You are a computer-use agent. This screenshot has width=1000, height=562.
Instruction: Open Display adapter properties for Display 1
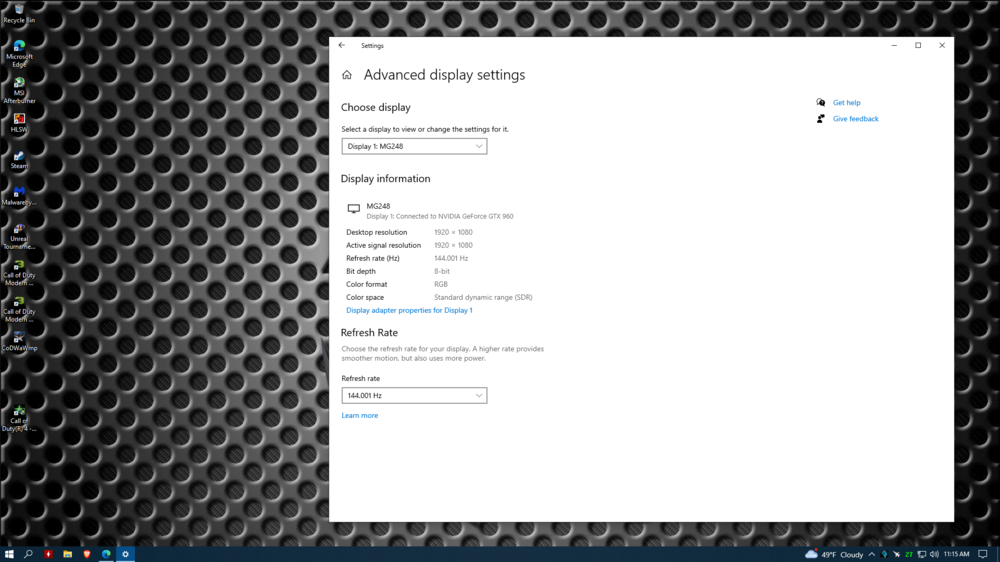(409, 310)
